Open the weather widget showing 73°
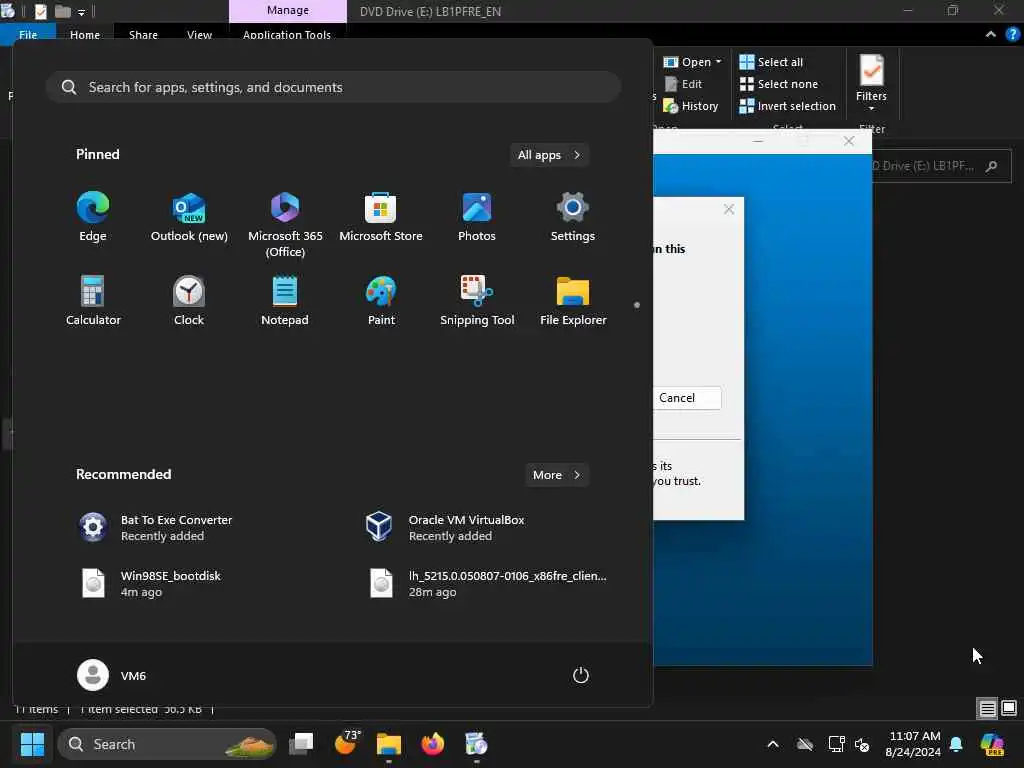Screen dimensions: 1024x768 point(346,743)
